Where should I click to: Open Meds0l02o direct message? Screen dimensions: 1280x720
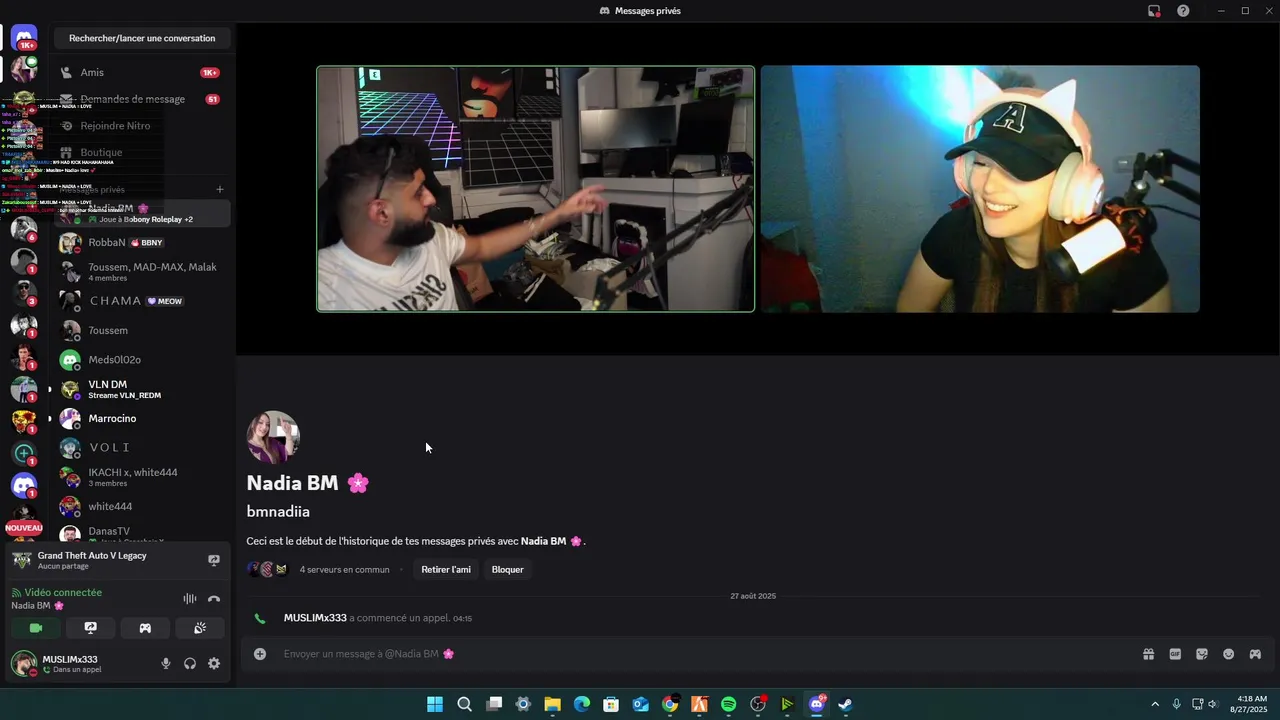pyautogui.click(x=142, y=359)
